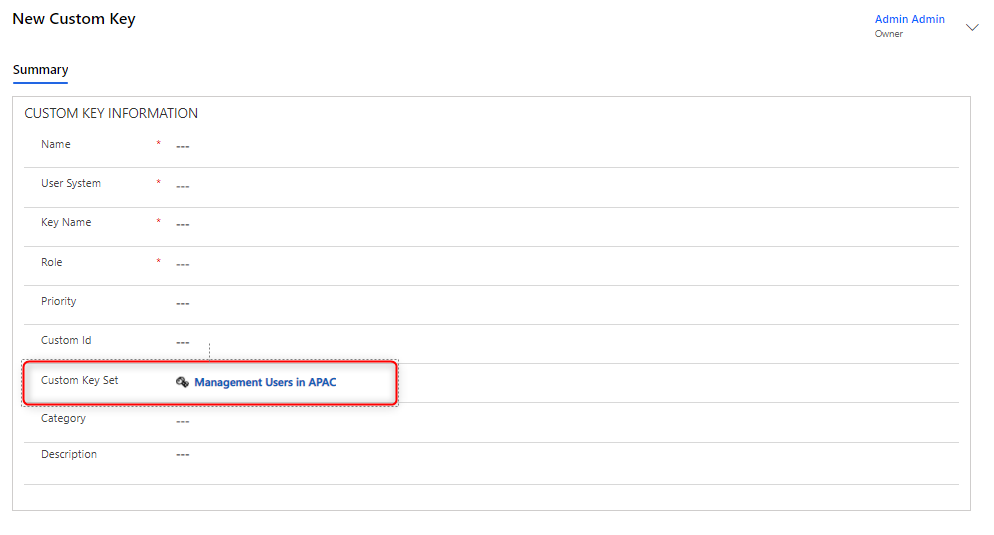This screenshot has height=535, width=994.
Task: Select the Custom Key Set field label
Action: (x=79, y=380)
